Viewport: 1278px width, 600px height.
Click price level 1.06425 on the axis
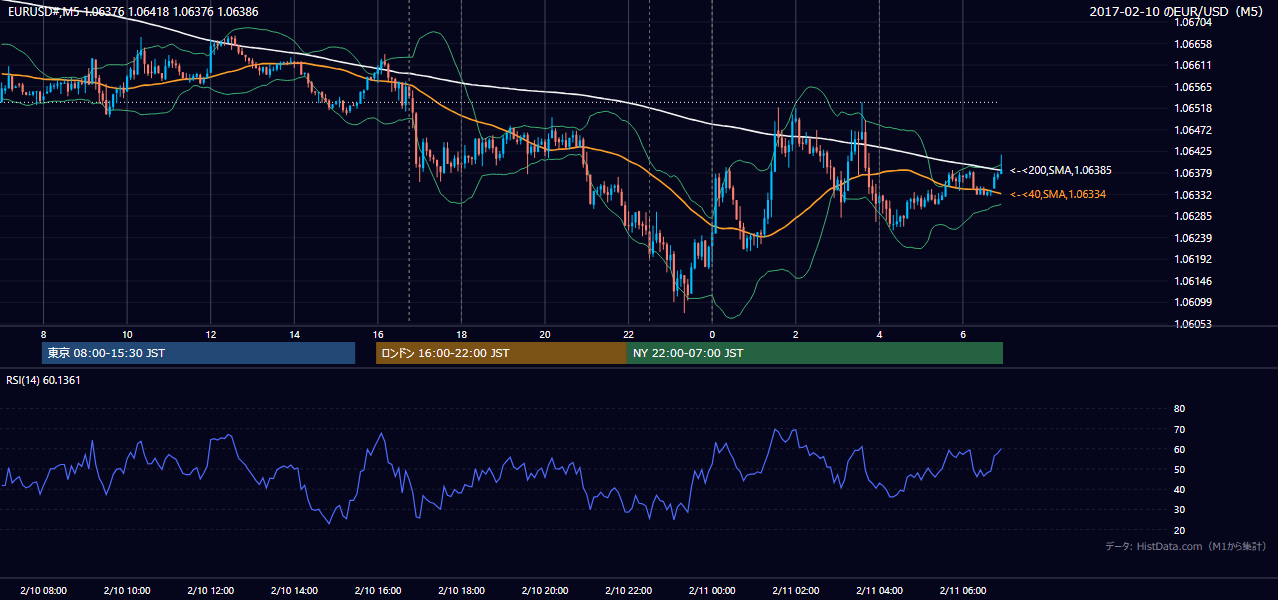coord(1194,151)
